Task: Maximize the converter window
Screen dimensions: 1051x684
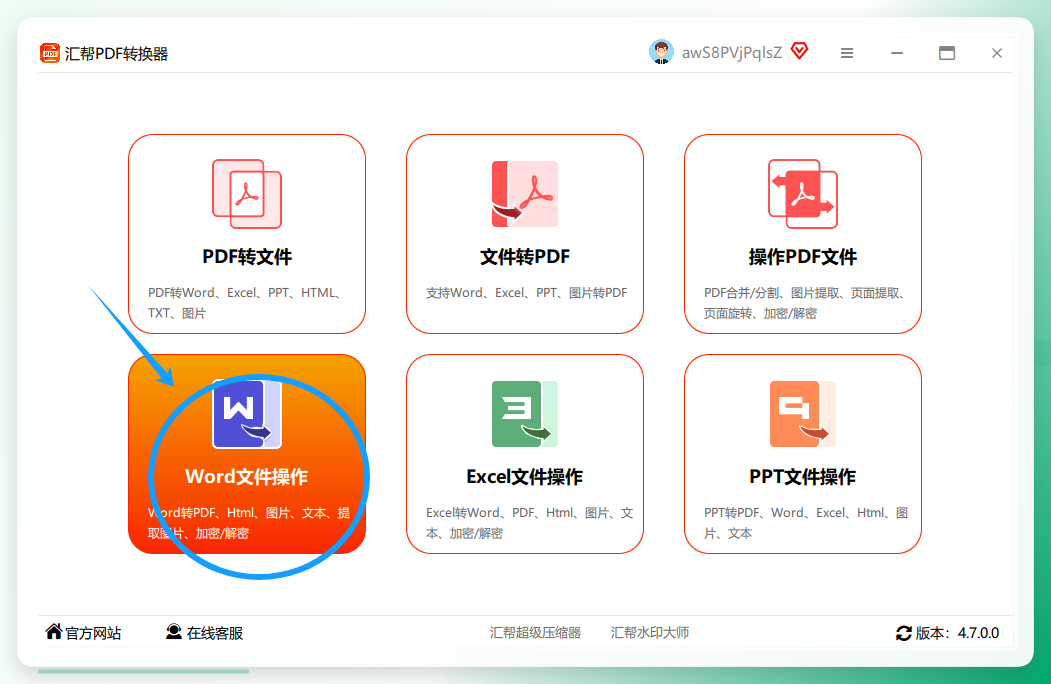Action: coord(946,53)
